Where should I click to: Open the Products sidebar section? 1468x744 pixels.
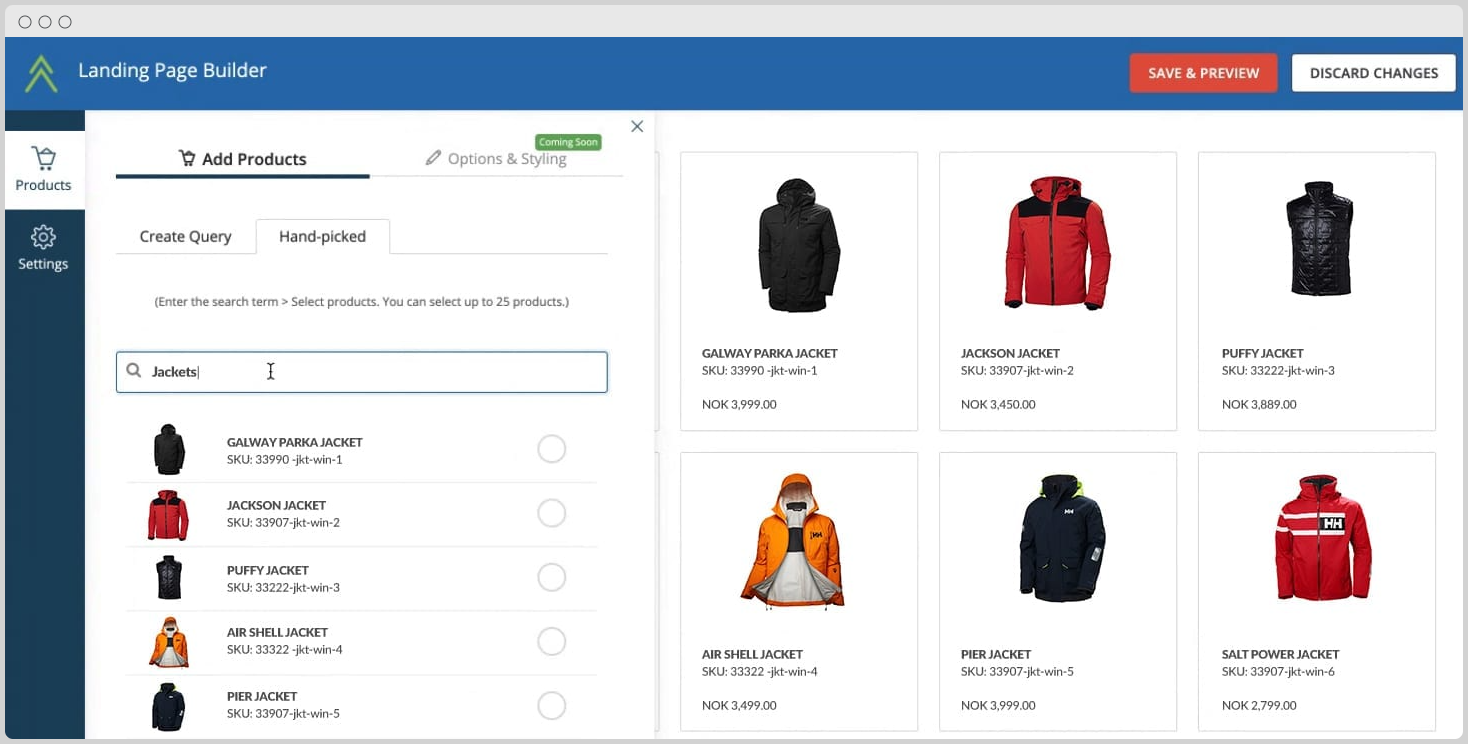tap(43, 169)
